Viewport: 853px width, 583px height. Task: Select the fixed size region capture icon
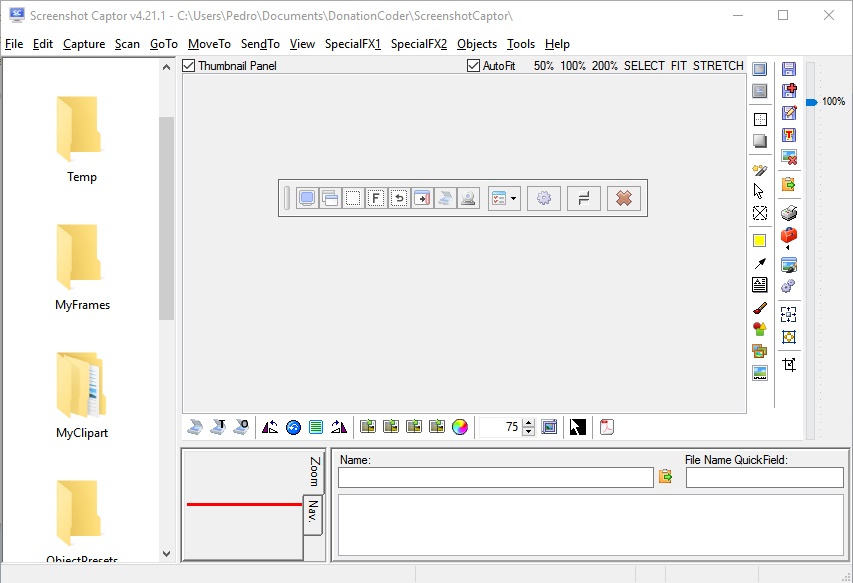375,198
